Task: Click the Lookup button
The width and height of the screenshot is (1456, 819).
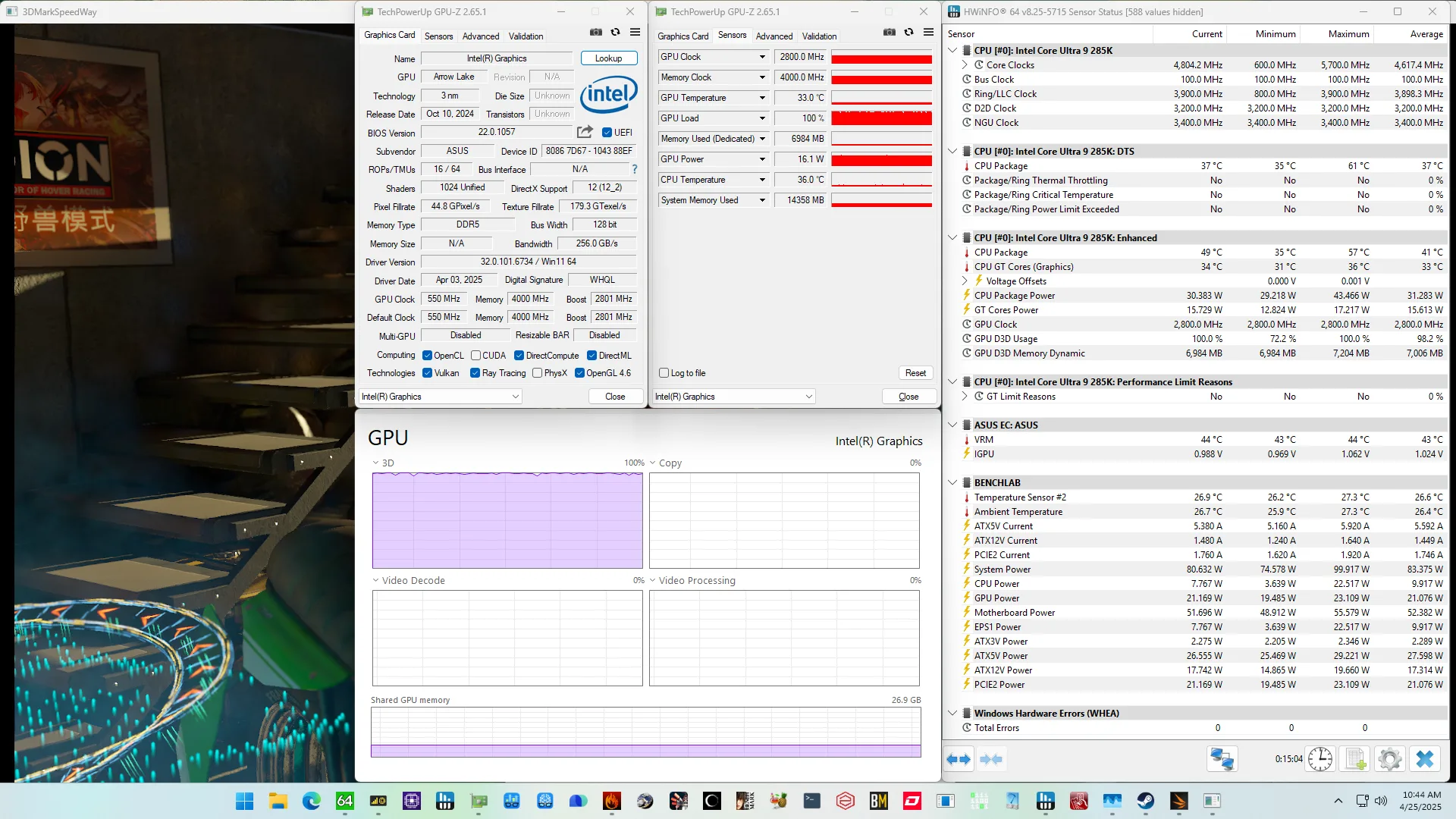Action: tap(609, 58)
